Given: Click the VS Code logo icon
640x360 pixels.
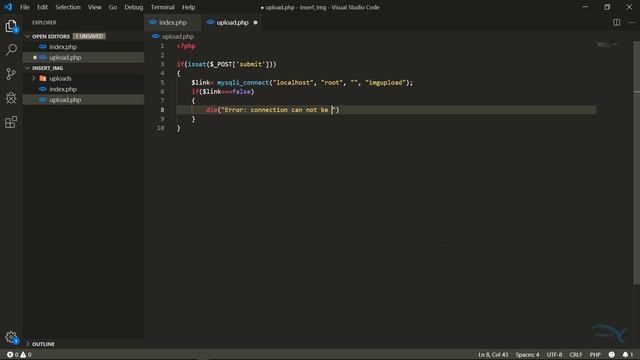Looking at the screenshot, I should 8,7.
